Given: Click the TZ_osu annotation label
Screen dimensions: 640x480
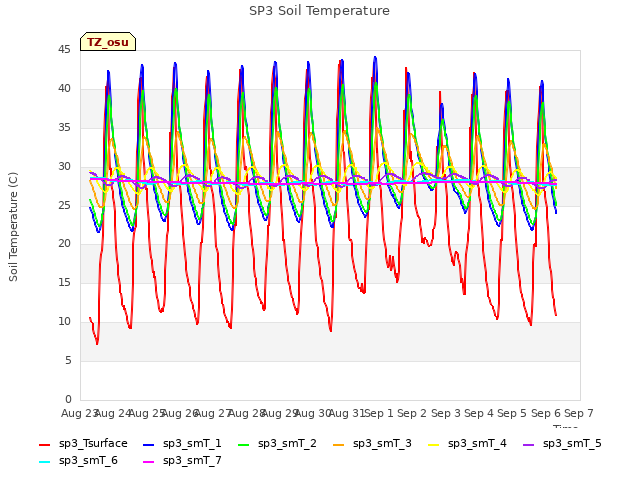Looking at the screenshot, I should click(x=108, y=42).
